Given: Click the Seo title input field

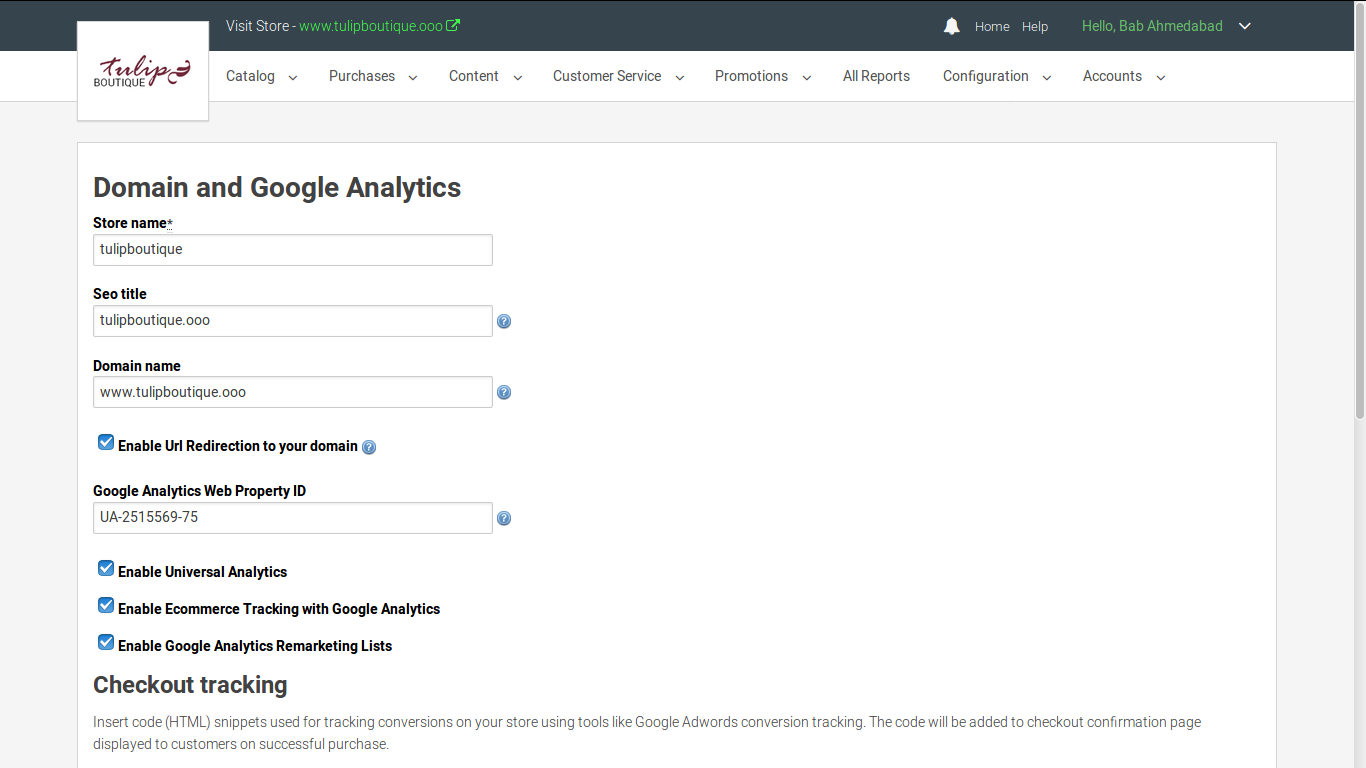Looking at the screenshot, I should coord(293,321).
